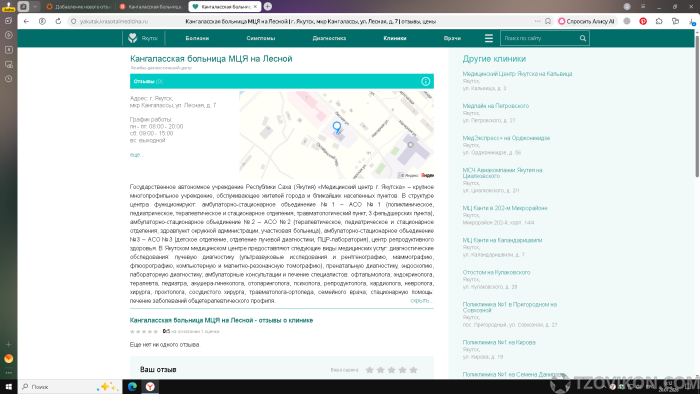Screen dimensions: 700x394
Task: Rate five stars in the Ваш отзыв form
Action: (413, 370)
